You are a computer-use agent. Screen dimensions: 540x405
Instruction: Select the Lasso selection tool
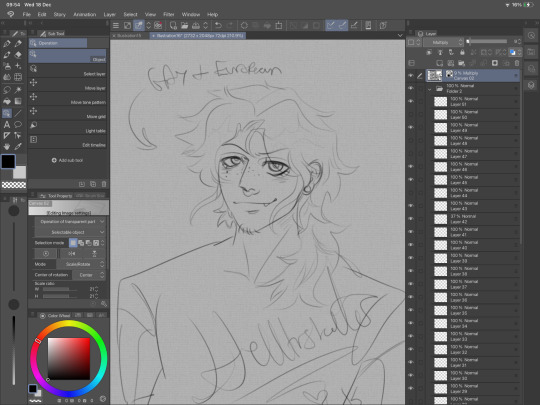click(7, 90)
